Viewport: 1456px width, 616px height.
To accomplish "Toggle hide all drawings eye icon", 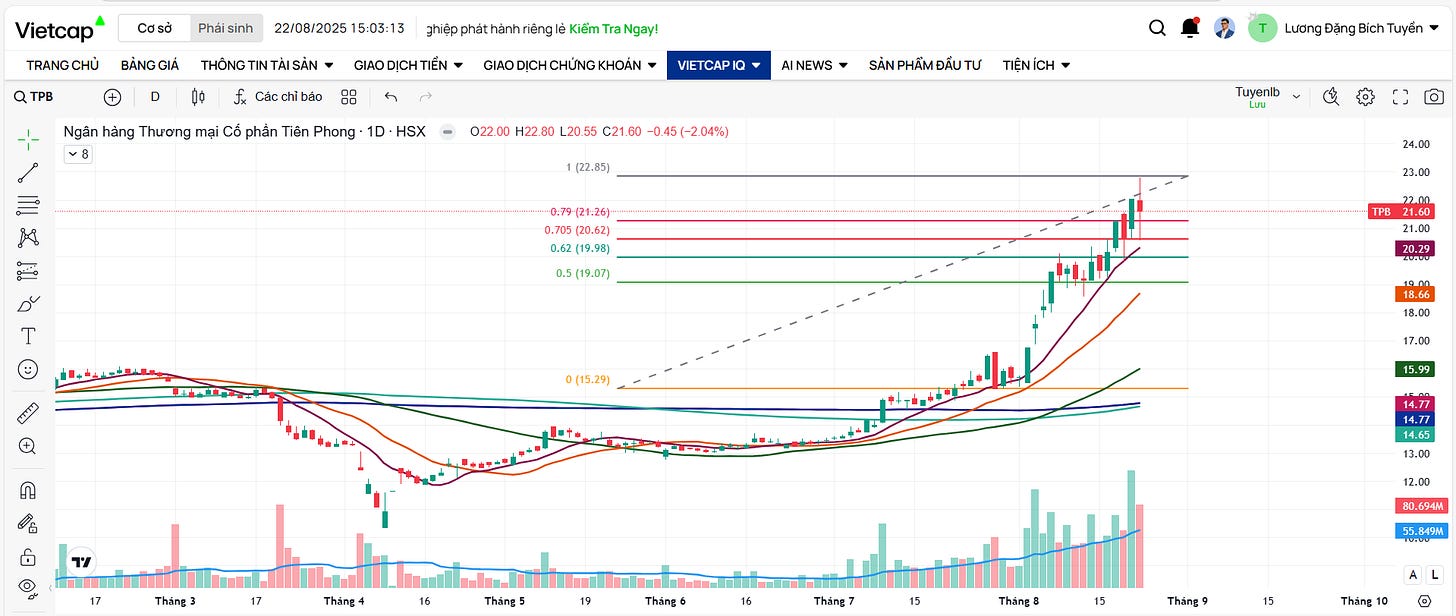I will tap(28, 587).
